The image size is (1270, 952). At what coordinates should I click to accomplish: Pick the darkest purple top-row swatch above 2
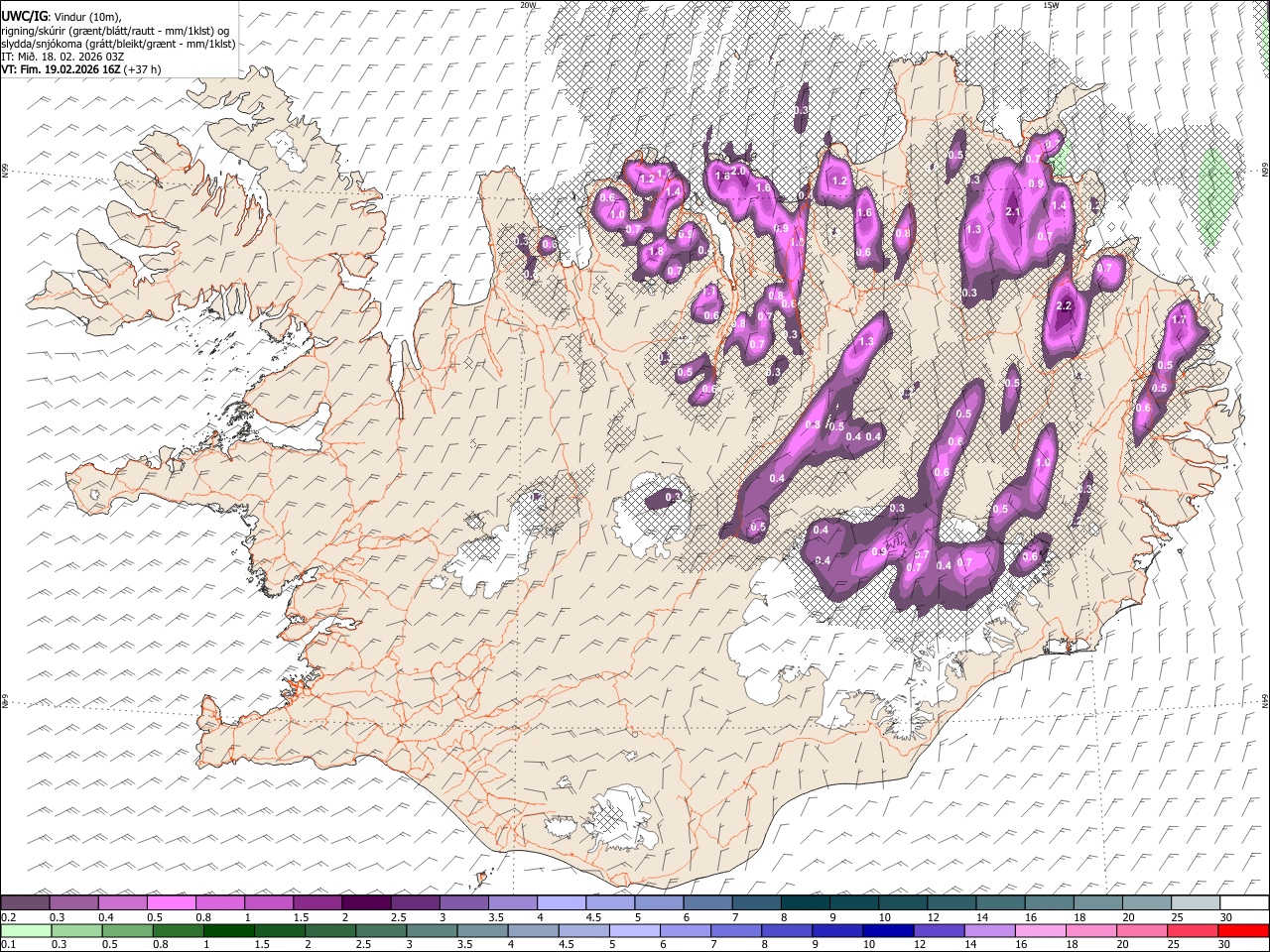(366, 903)
